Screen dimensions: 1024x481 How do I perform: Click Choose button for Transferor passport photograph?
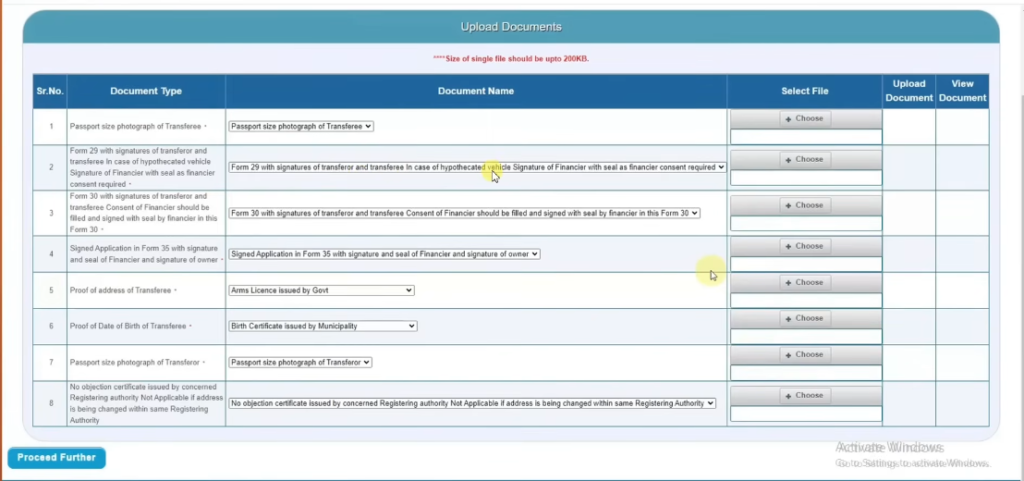(804, 355)
